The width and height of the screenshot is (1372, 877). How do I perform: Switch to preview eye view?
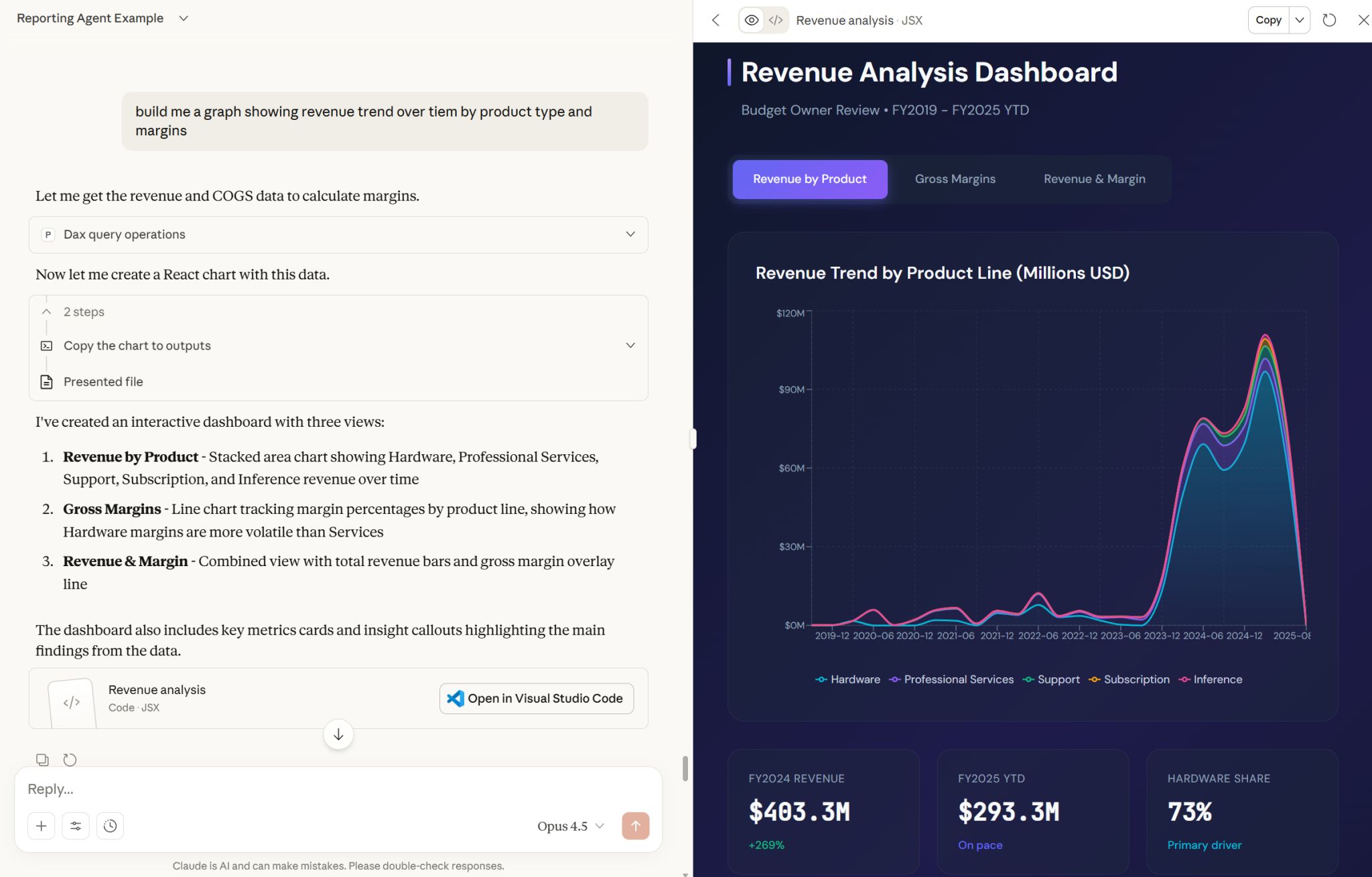[x=752, y=20]
